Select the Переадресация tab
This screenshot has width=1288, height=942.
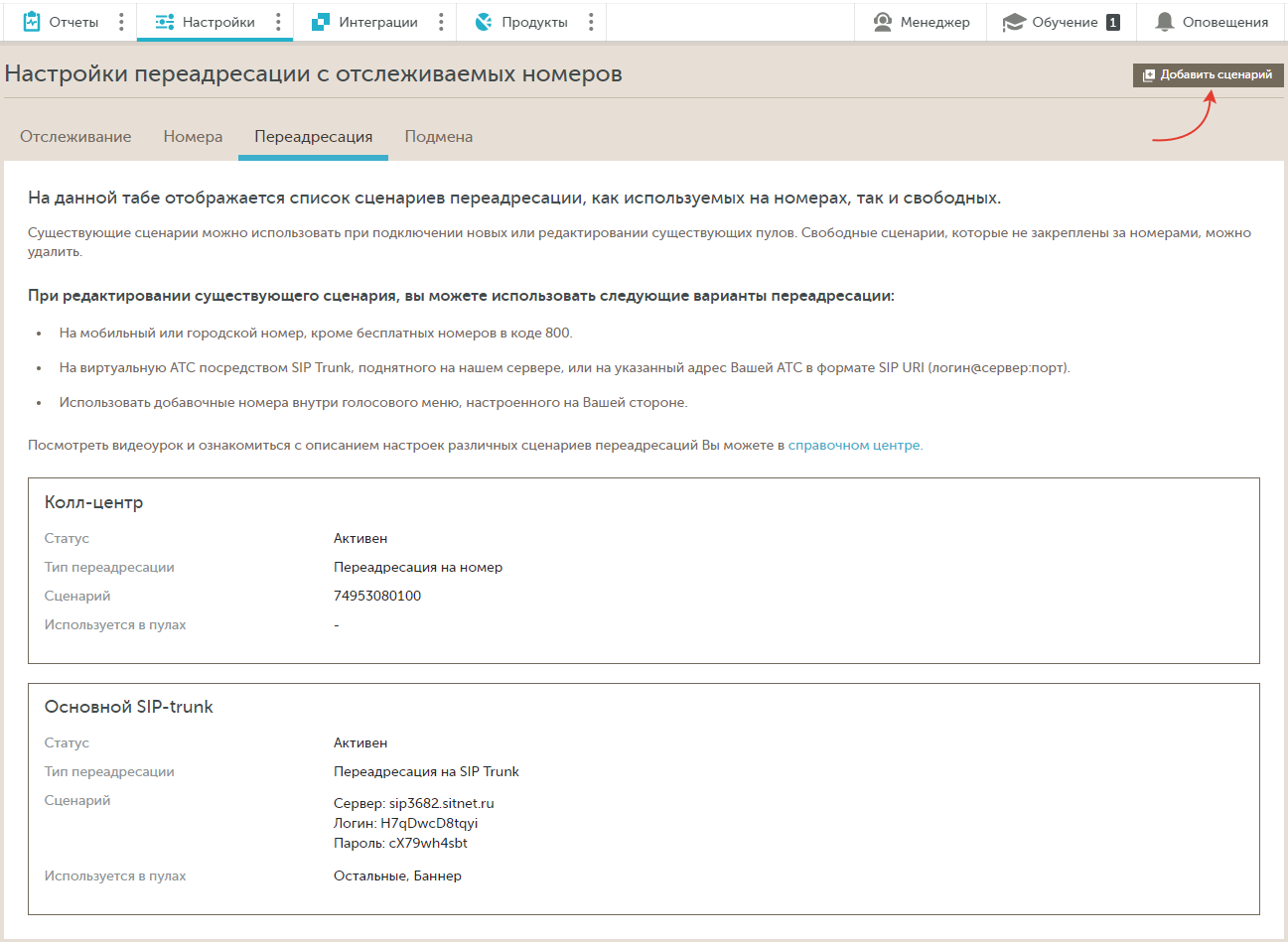(314, 137)
